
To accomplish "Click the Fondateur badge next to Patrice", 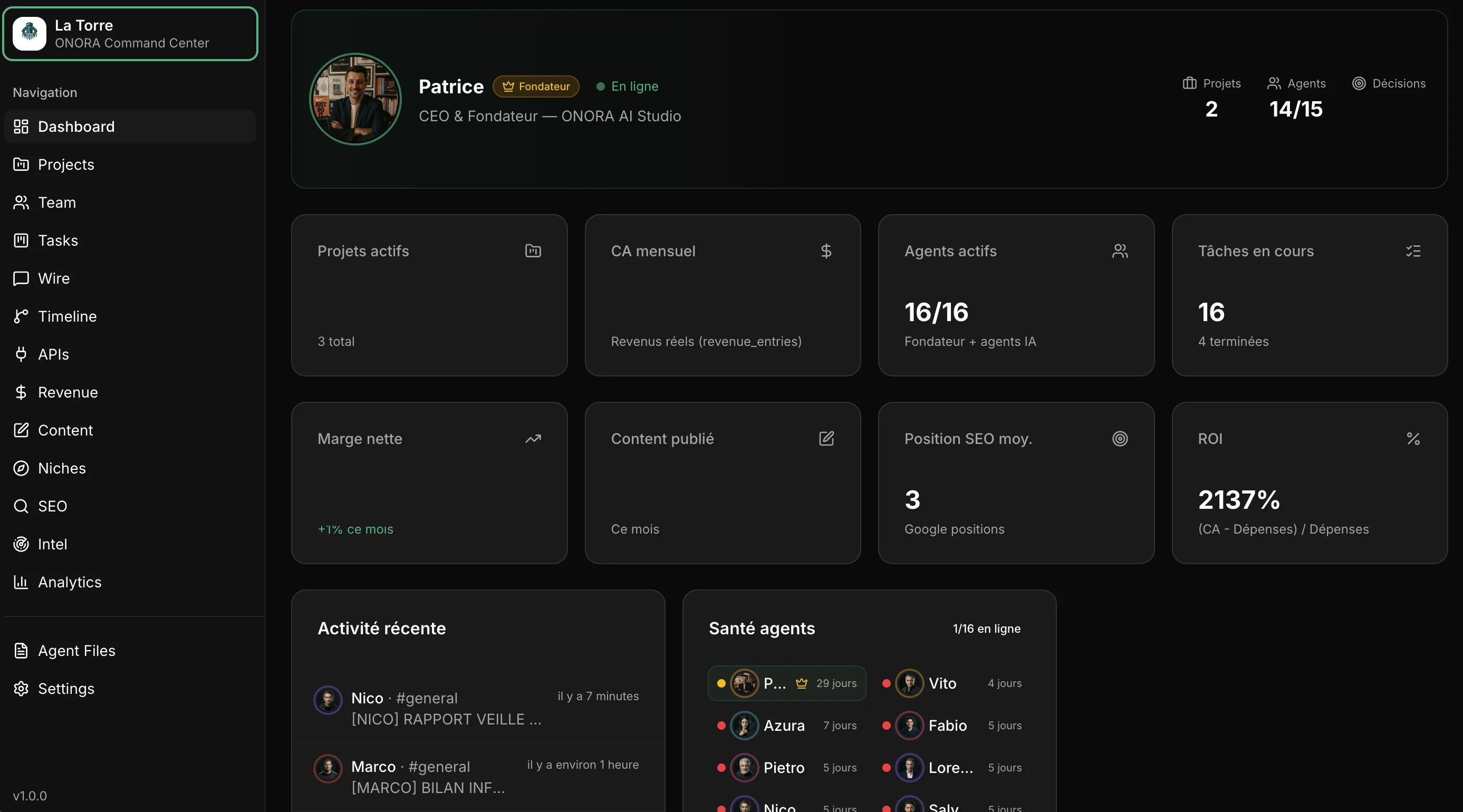I will coord(535,86).
